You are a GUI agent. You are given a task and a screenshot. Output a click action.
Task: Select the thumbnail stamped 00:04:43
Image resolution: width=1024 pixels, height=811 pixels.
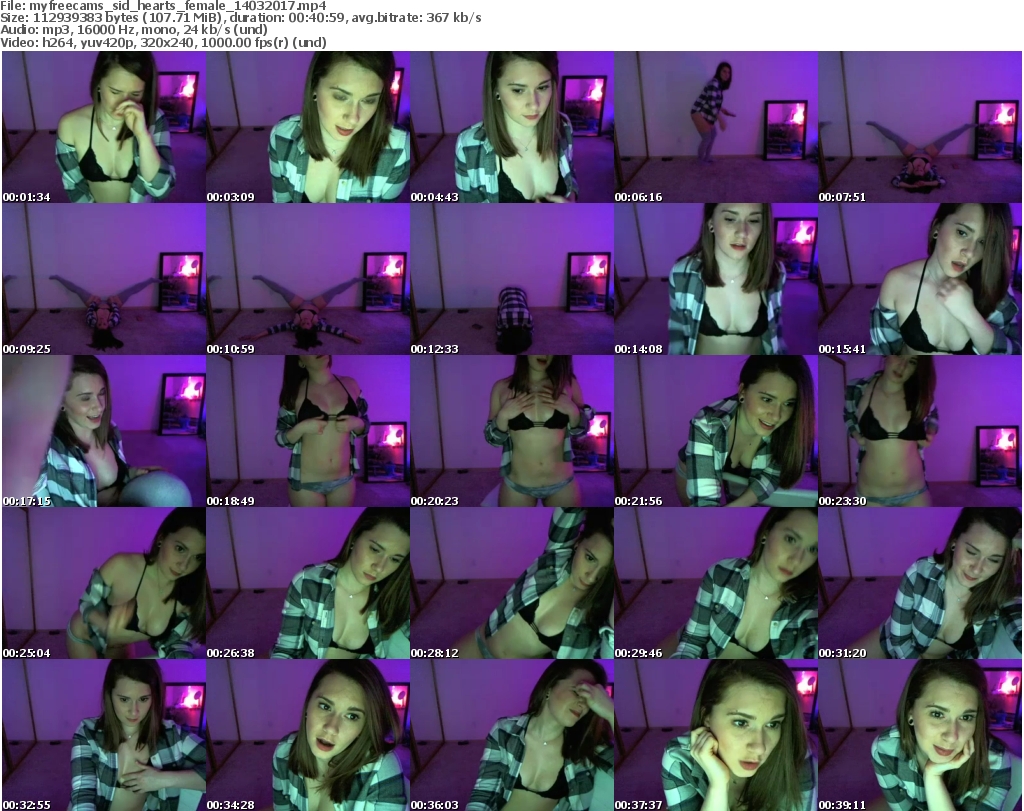512,127
